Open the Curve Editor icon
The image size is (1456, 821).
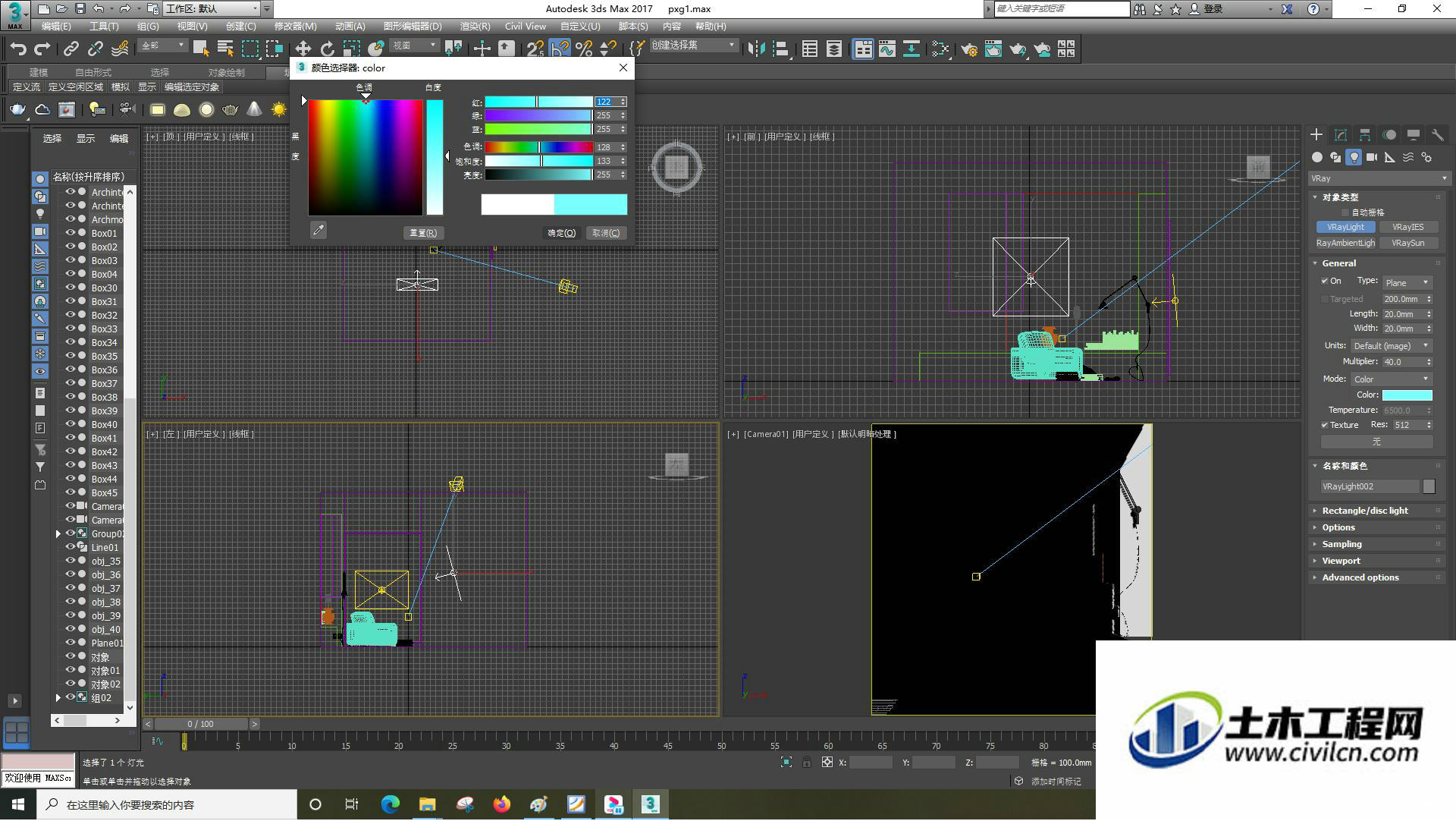[x=887, y=49]
